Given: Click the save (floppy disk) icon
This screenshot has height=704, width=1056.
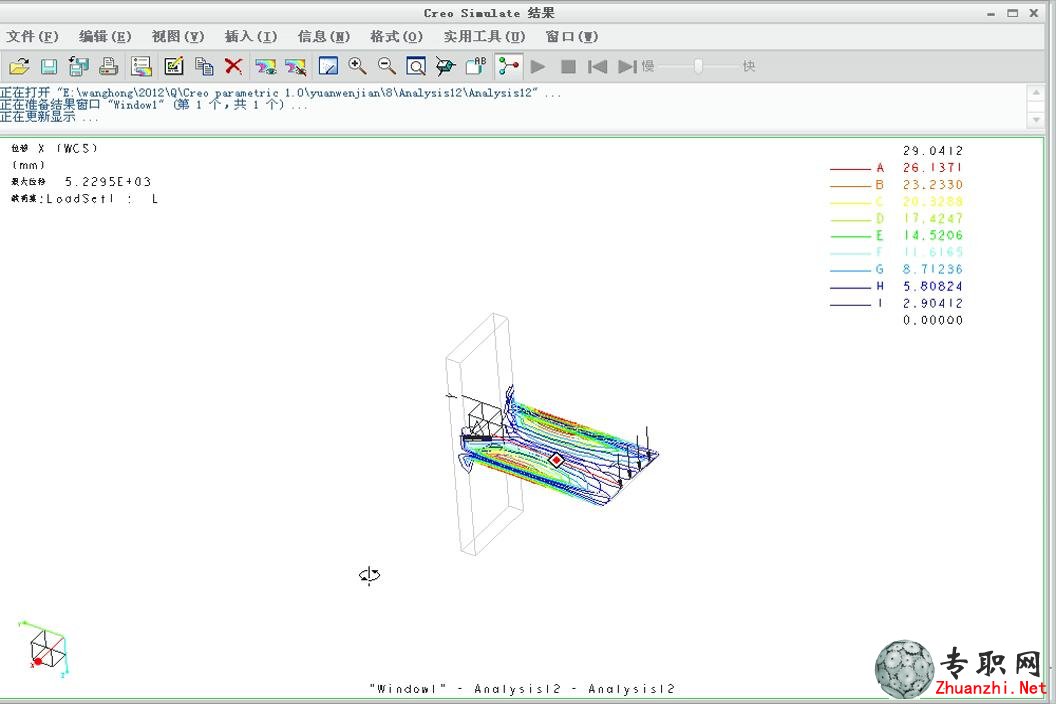Looking at the screenshot, I should (48, 66).
